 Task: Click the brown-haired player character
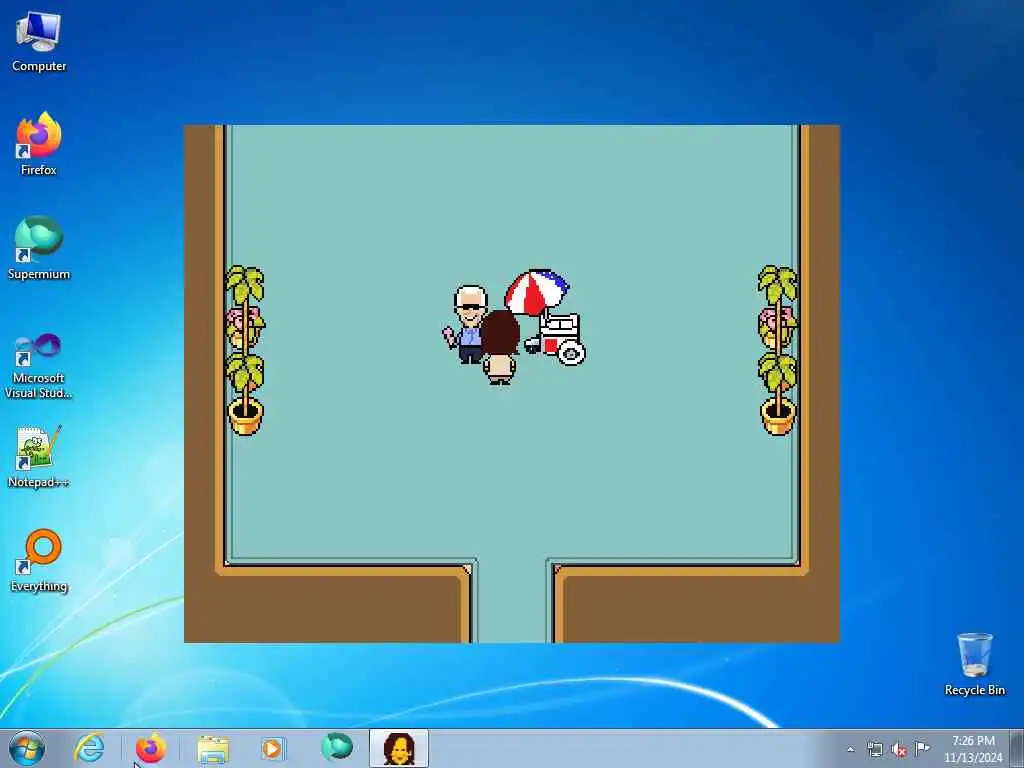coord(500,347)
